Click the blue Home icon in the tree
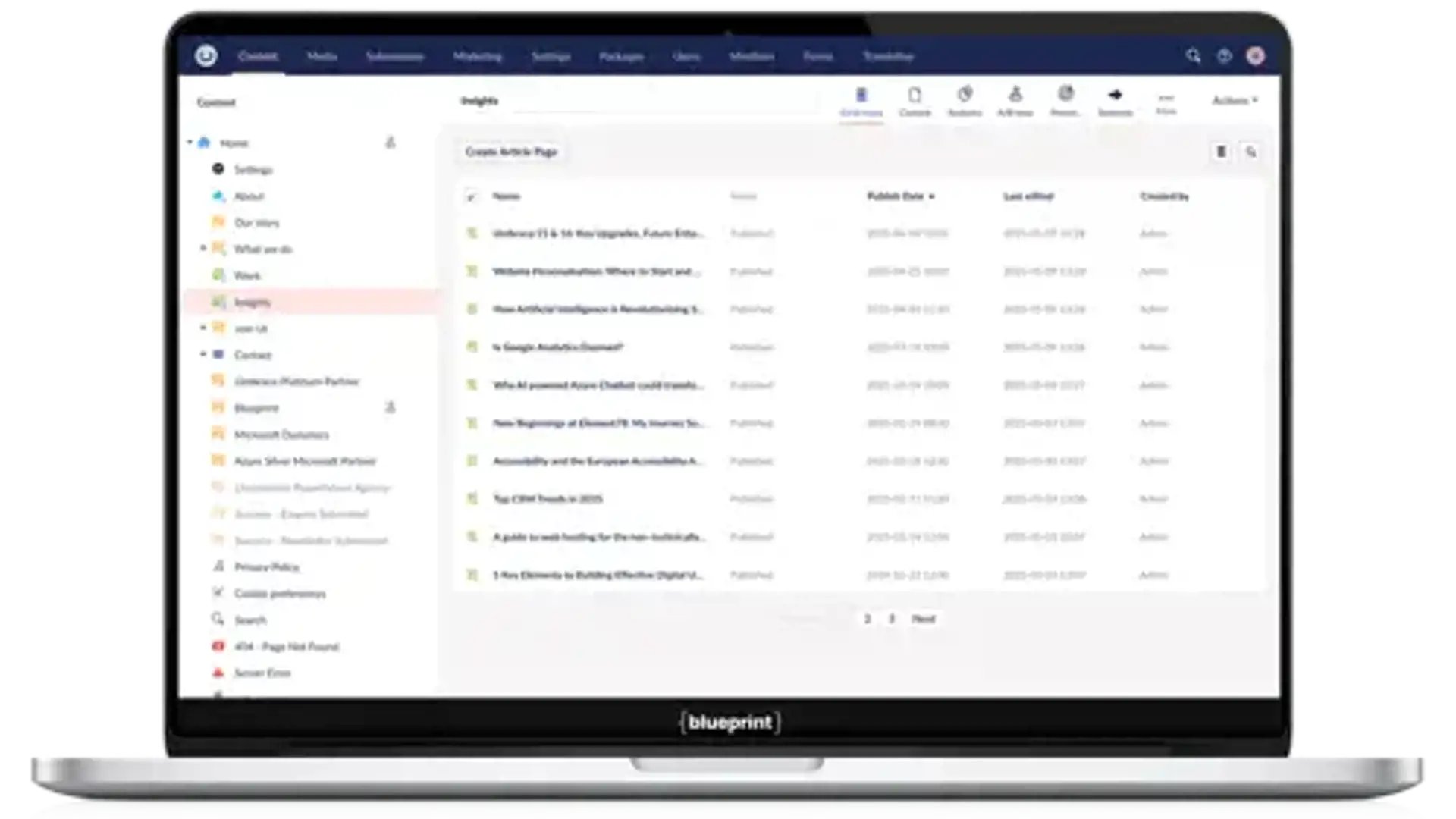The height and width of the screenshot is (819, 1456). coord(204,143)
